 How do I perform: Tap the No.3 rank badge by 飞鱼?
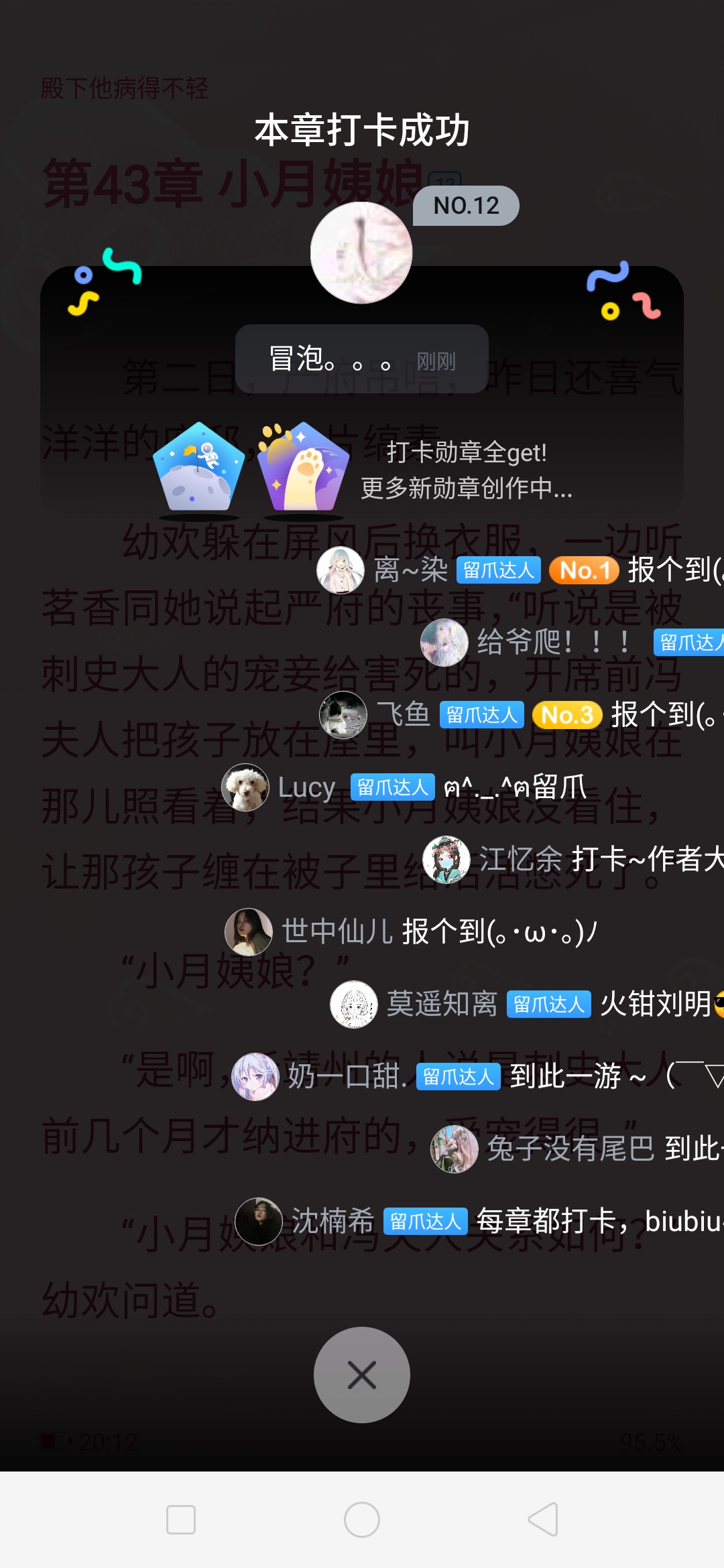pyautogui.click(x=567, y=715)
